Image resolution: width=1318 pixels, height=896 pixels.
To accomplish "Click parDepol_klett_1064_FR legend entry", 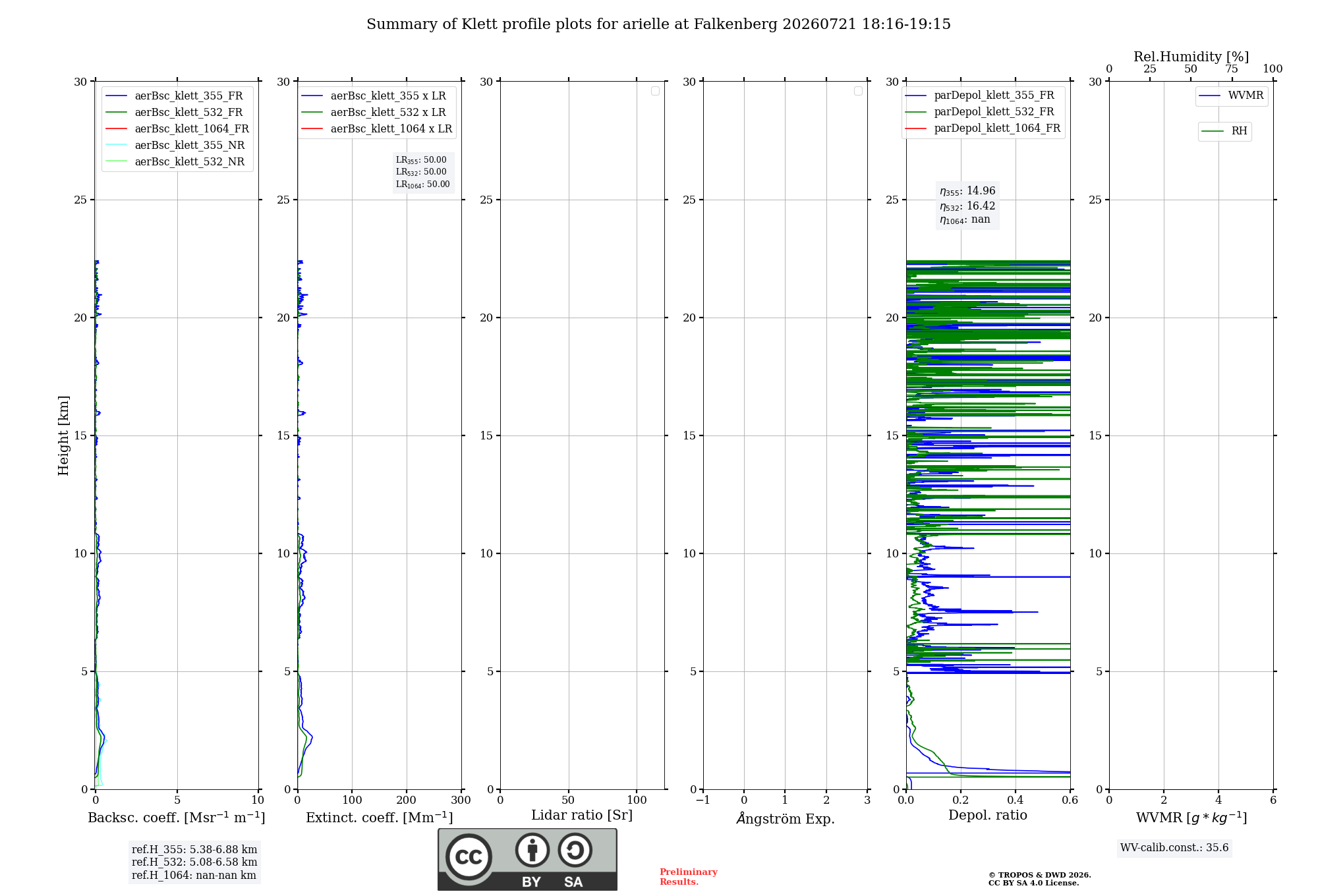I will pyautogui.click(x=983, y=128).
